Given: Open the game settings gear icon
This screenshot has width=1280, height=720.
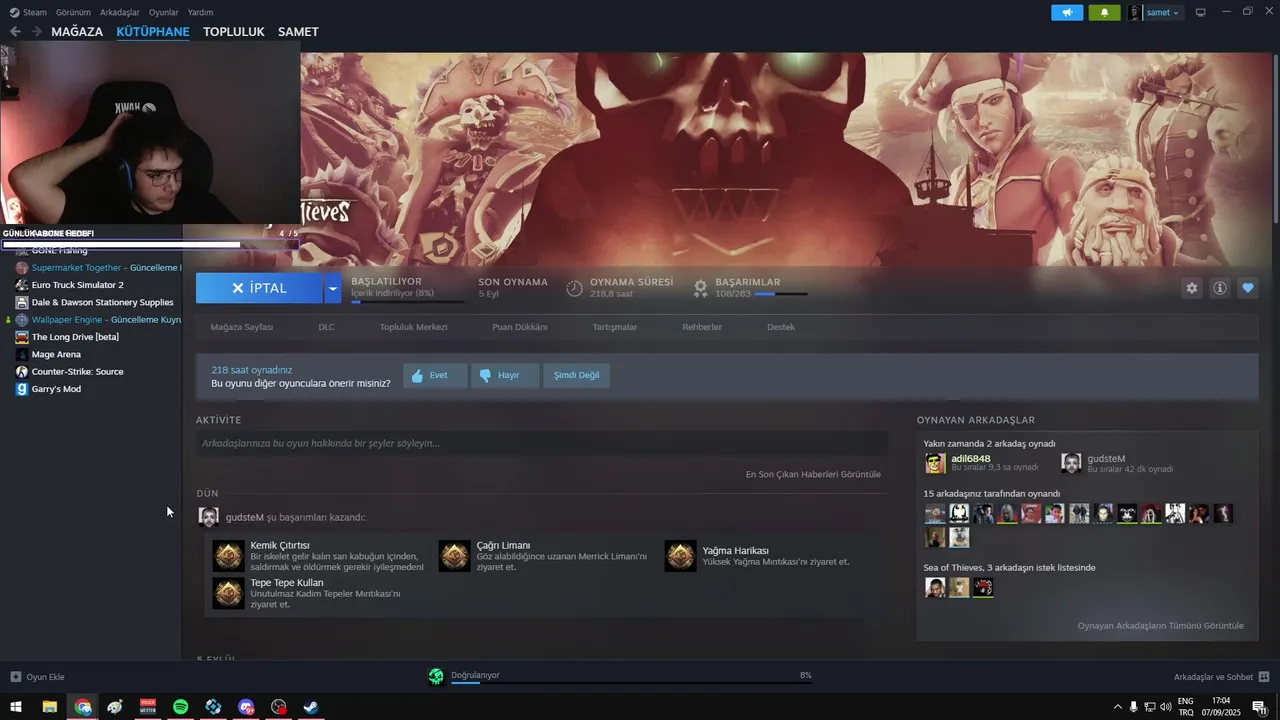Looking at the screenshot, I should tap(1191, 288).
